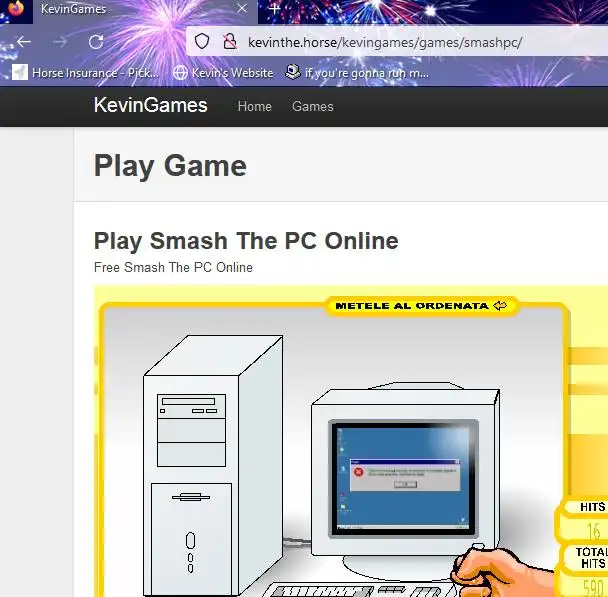The image size is (608, 597).
Task: Click the OK button in error dialog
Action: pos(405,485)
